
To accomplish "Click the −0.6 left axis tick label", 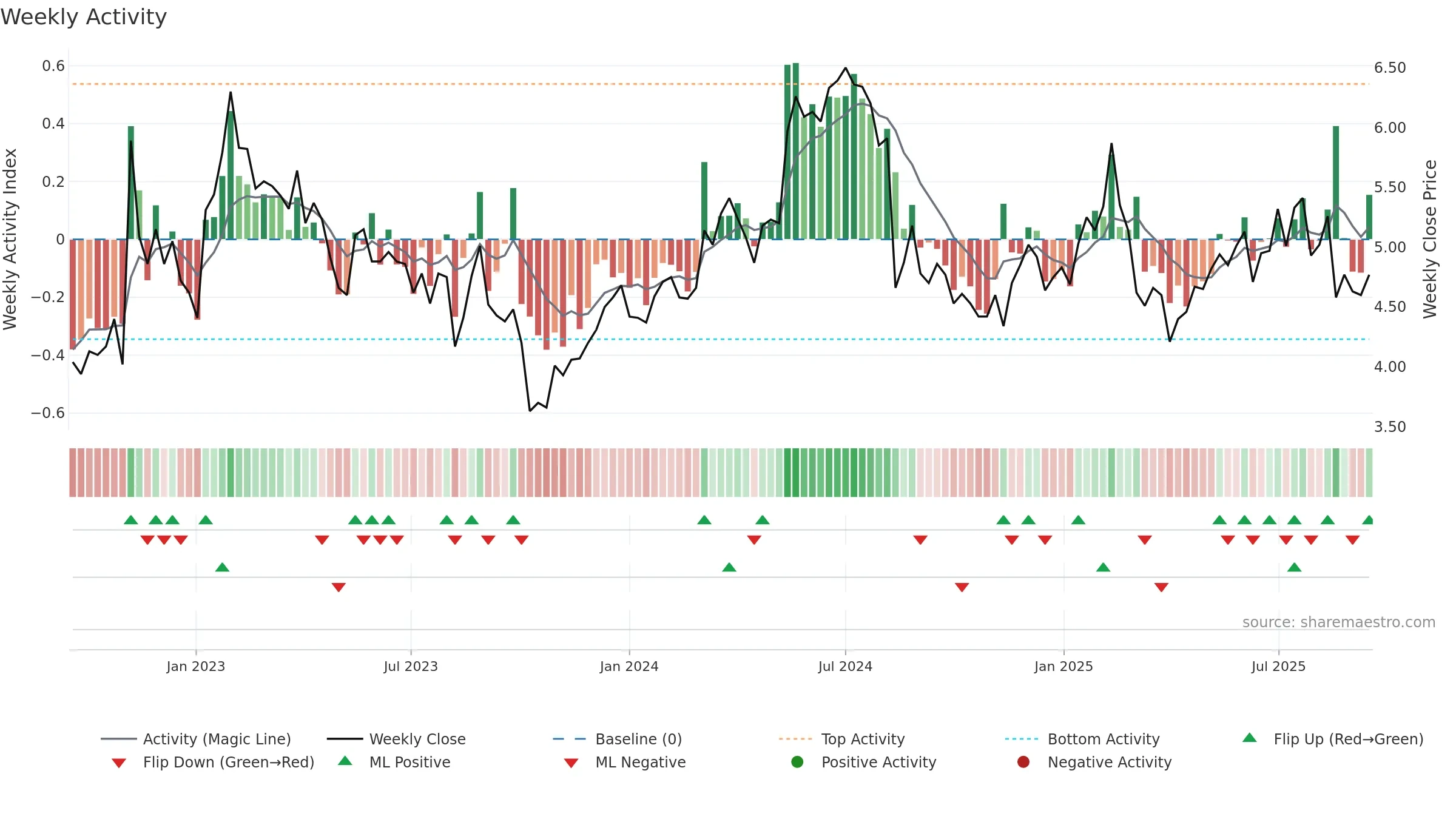I will (x=48, y=413).
